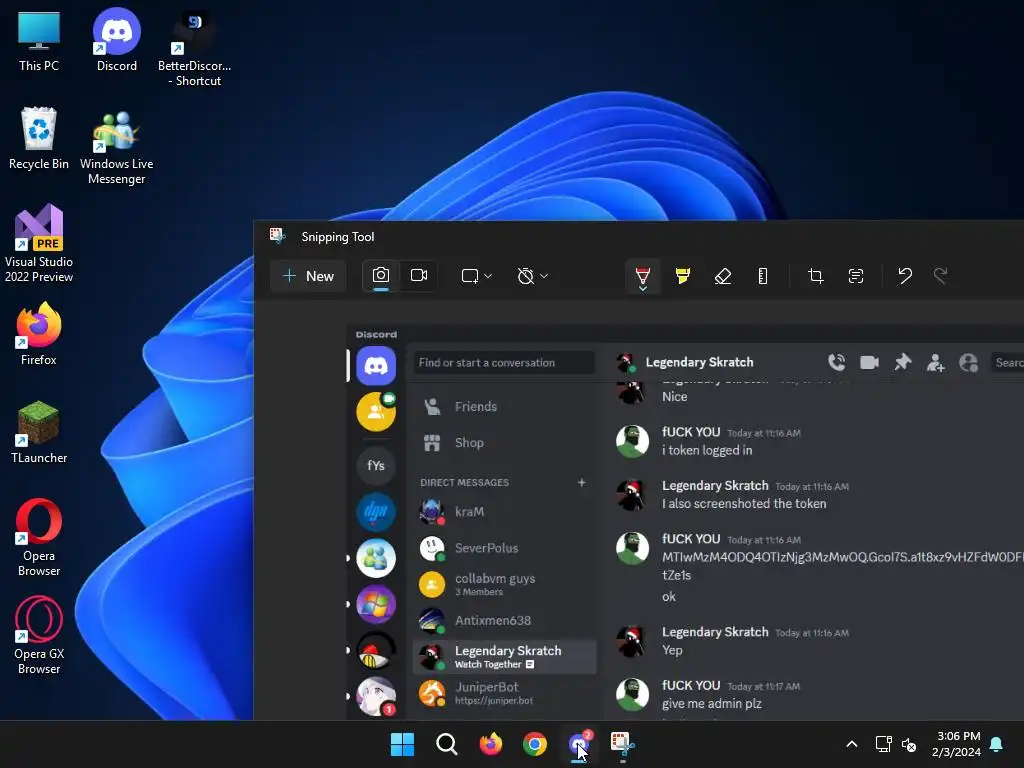Viewport: 1024px width, 768px height.
Task: Click the plus next to Direct Messages
Action: click(x=581, y=483)
